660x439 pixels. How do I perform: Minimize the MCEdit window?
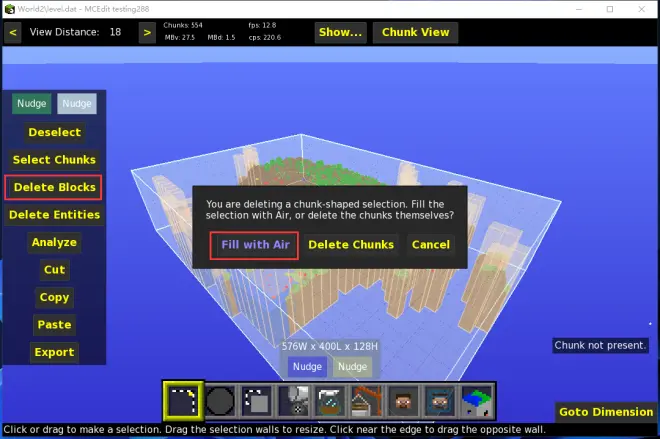pyautogui.click(x=579, y=9)
